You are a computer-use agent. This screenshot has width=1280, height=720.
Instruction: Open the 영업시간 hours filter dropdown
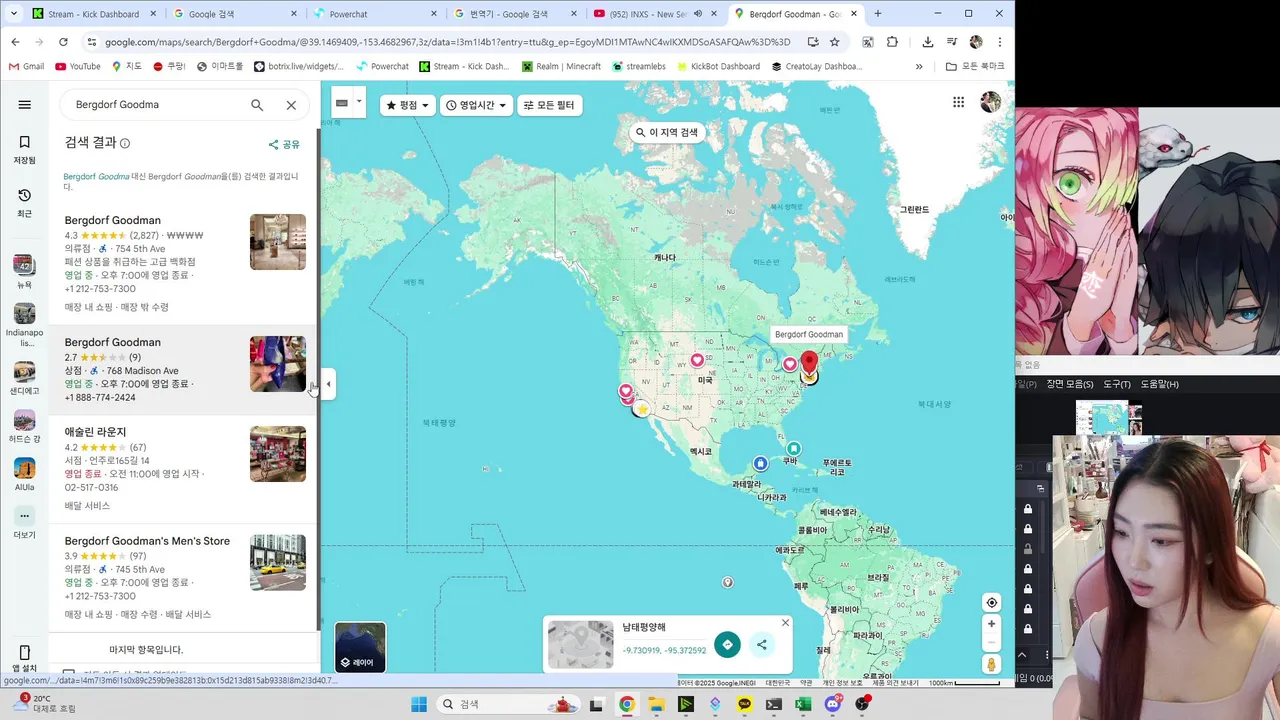(476, 105)
